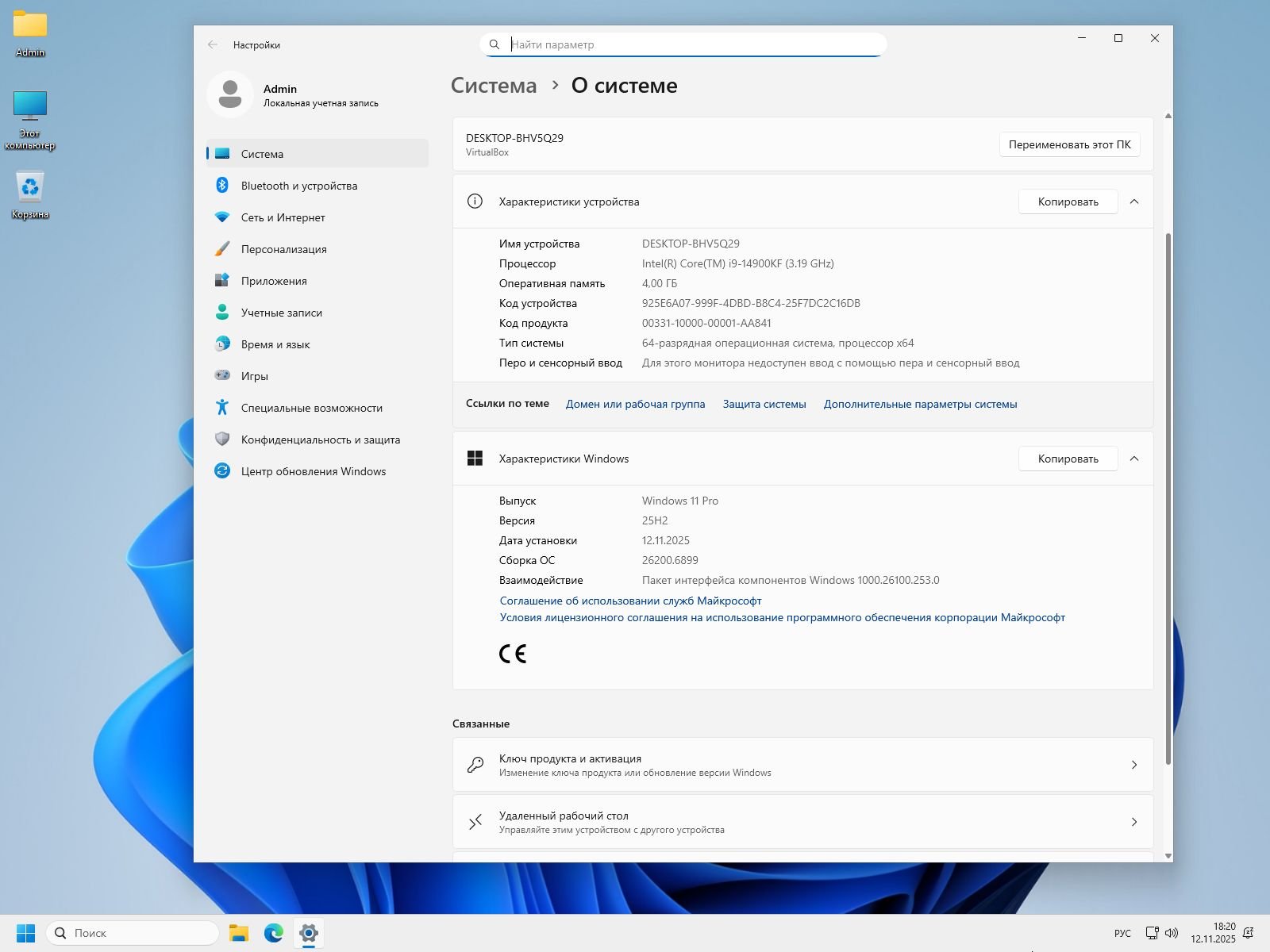
Task: Open the Apps section icon
Action: (222, 281)
